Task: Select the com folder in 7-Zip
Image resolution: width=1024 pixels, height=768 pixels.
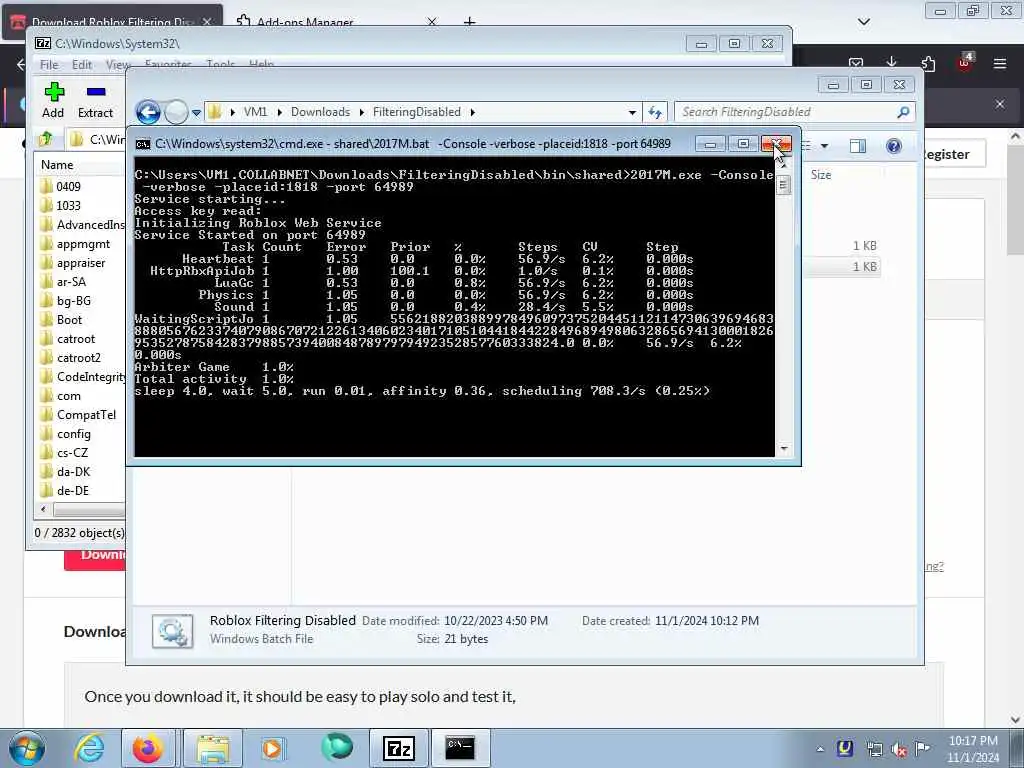Action: (69, 396)
